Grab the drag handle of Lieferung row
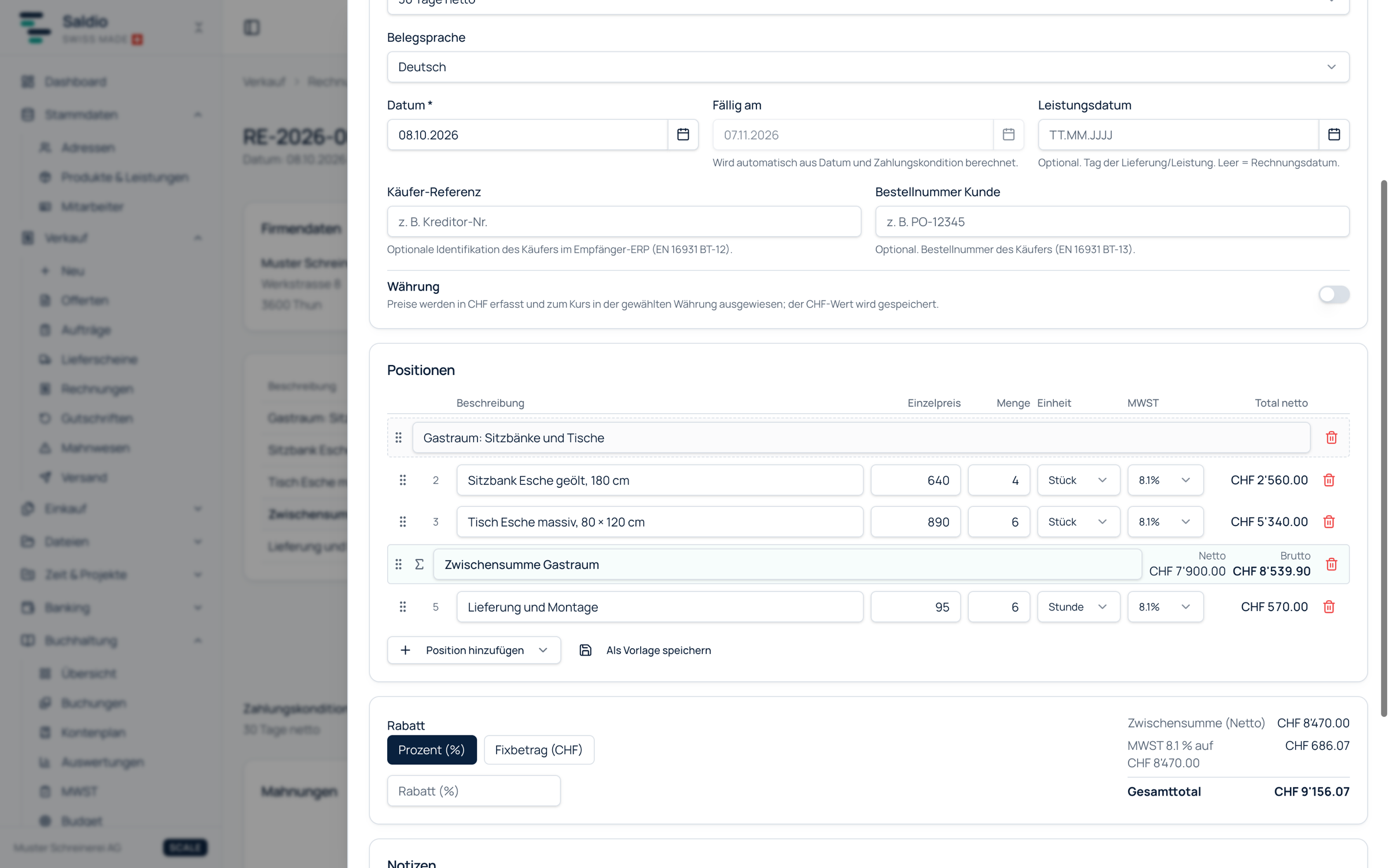 point(403,607)
